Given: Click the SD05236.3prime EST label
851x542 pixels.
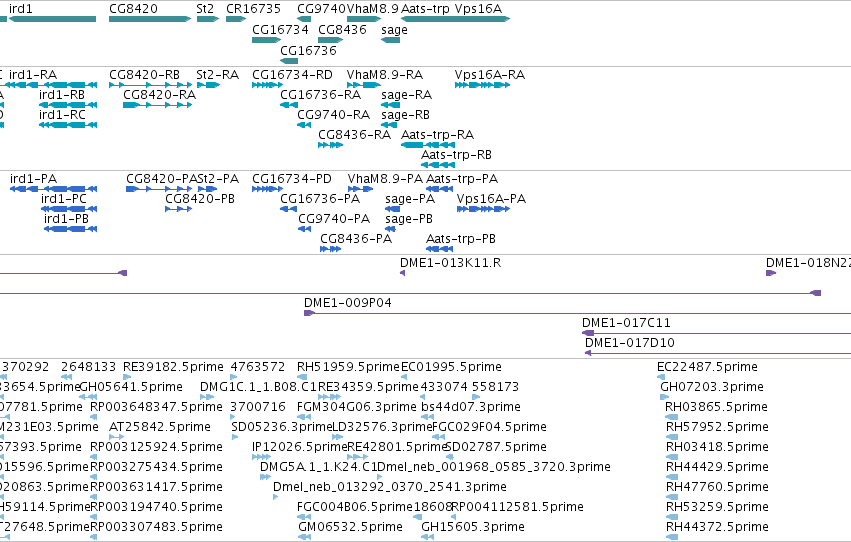Looking at the screenshot, I should (282, 427).
